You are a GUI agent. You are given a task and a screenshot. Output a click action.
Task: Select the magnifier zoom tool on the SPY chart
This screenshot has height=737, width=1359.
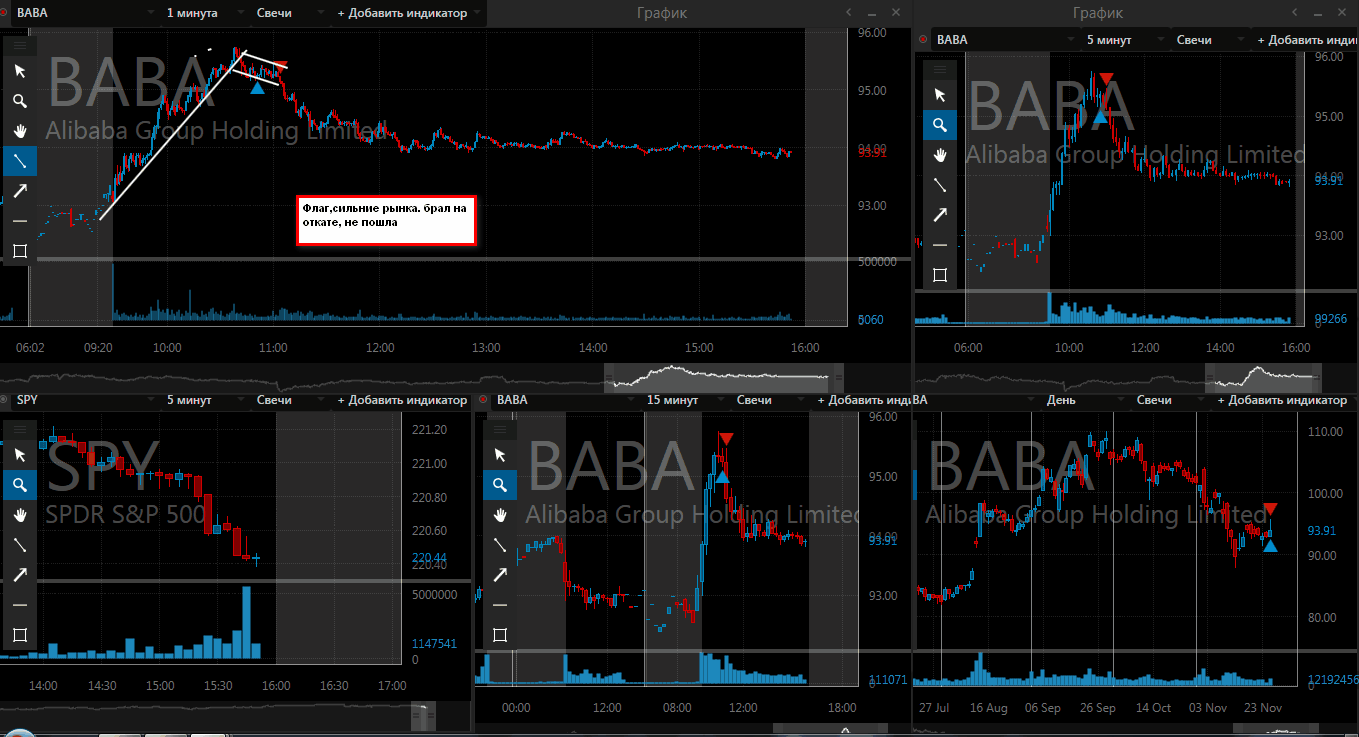click(x=19, y=485)
